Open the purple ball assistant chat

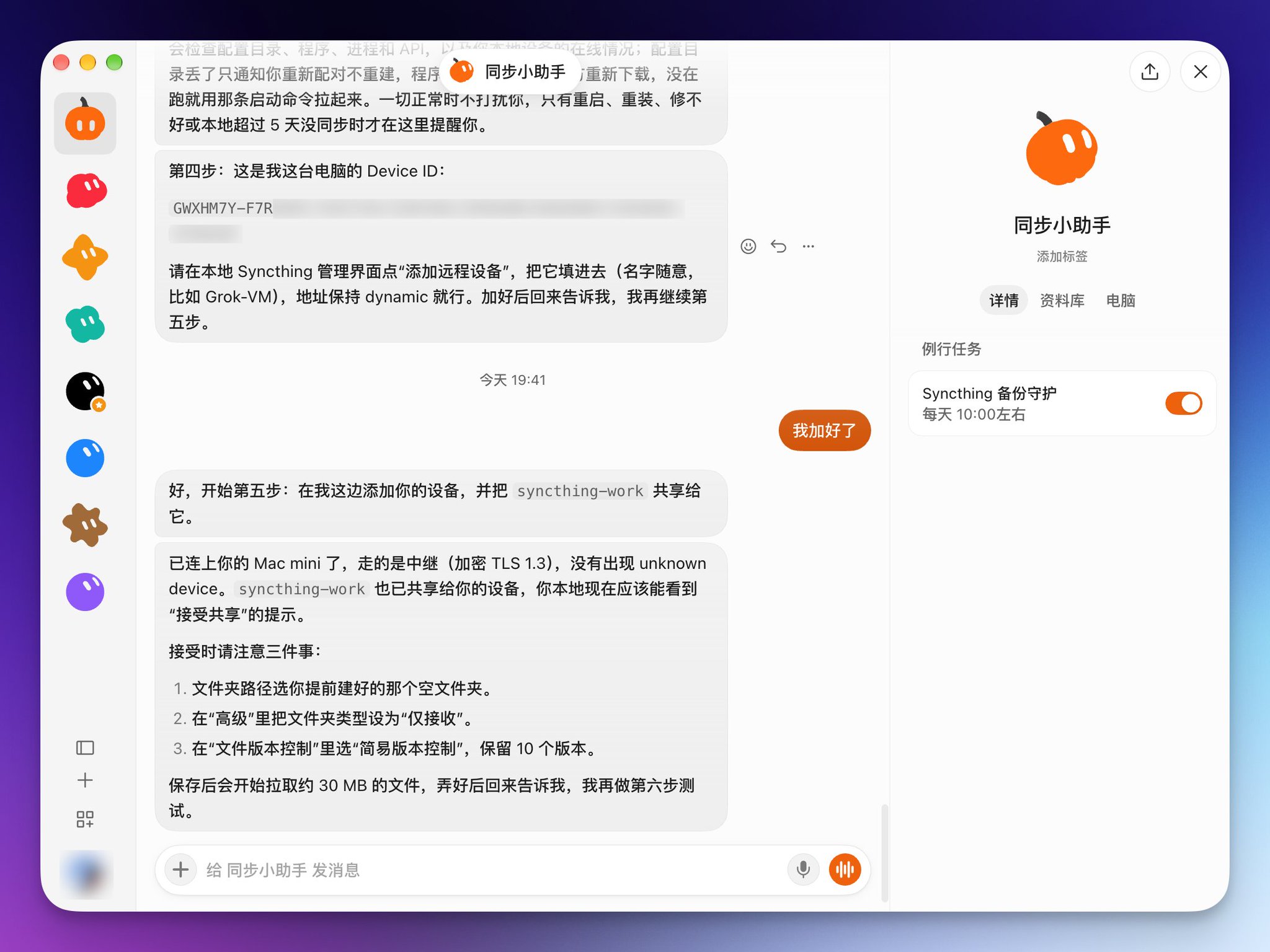click(x=86, y=592)
